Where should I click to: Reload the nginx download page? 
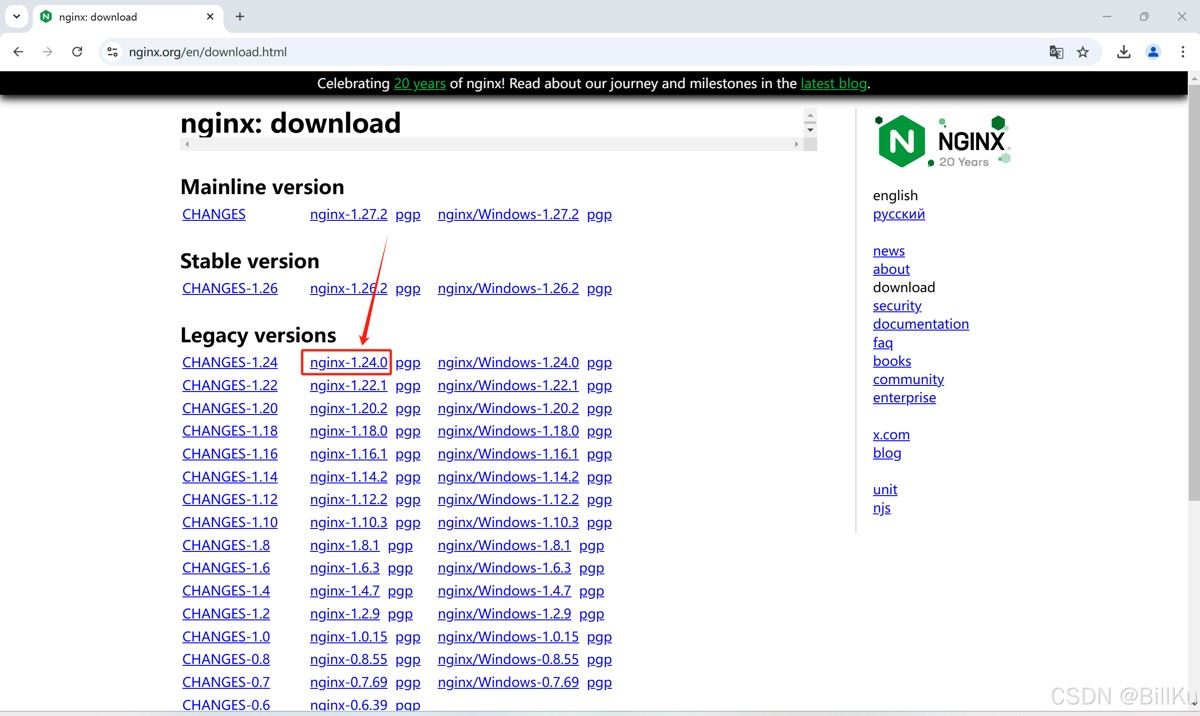coord(77,52)
